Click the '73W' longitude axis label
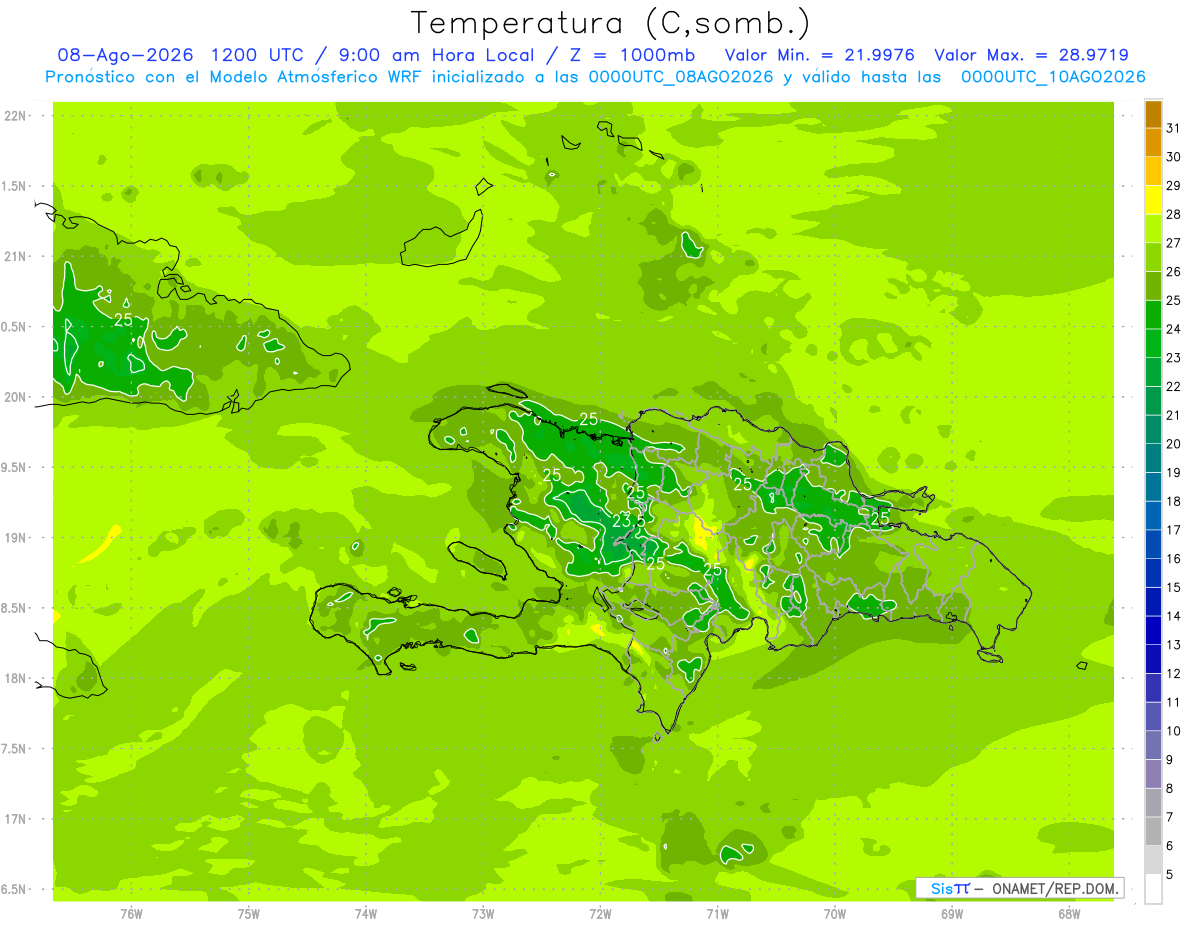 coord(483,914)
